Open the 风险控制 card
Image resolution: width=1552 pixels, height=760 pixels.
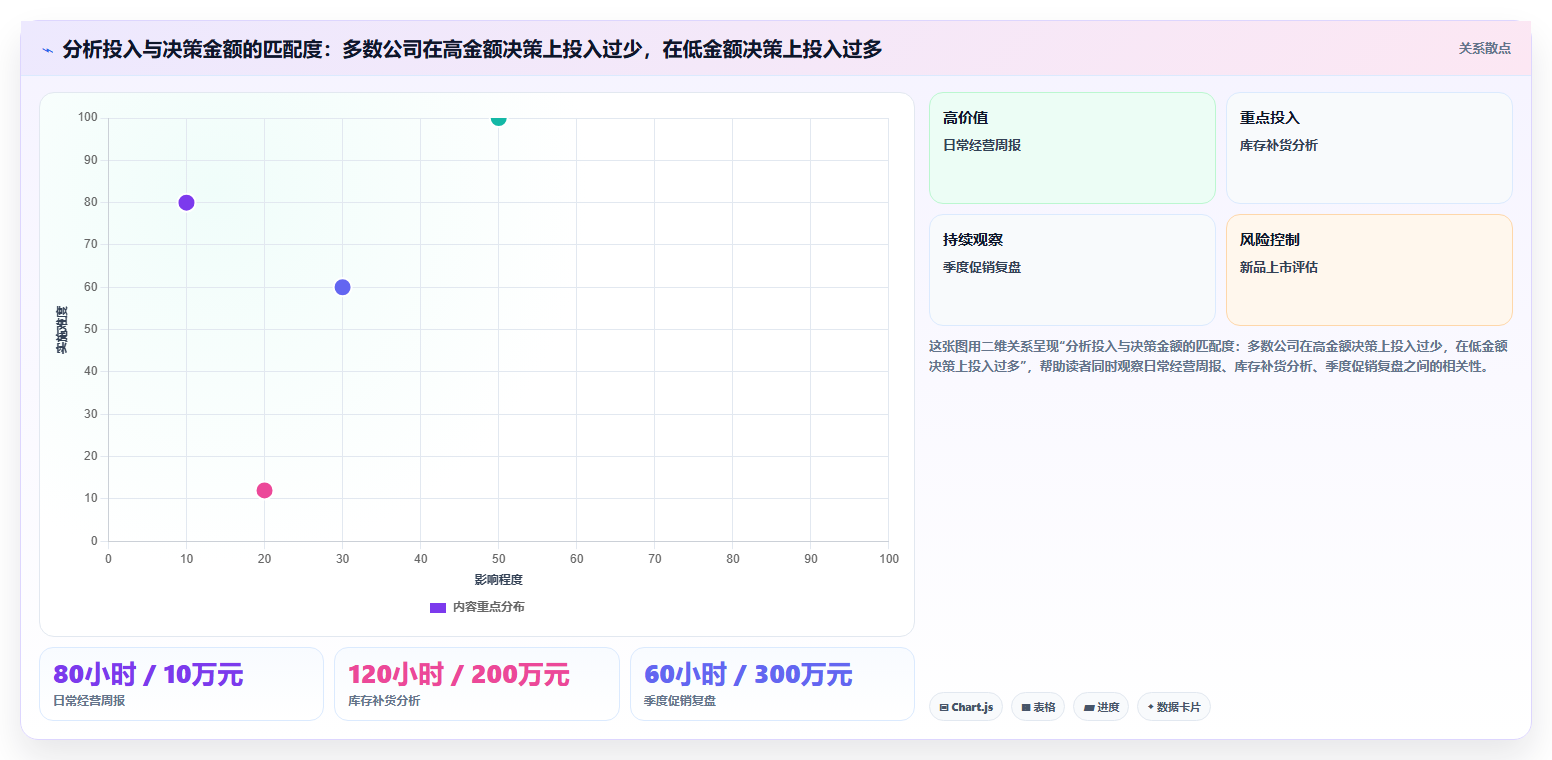tap(1369, 270)
